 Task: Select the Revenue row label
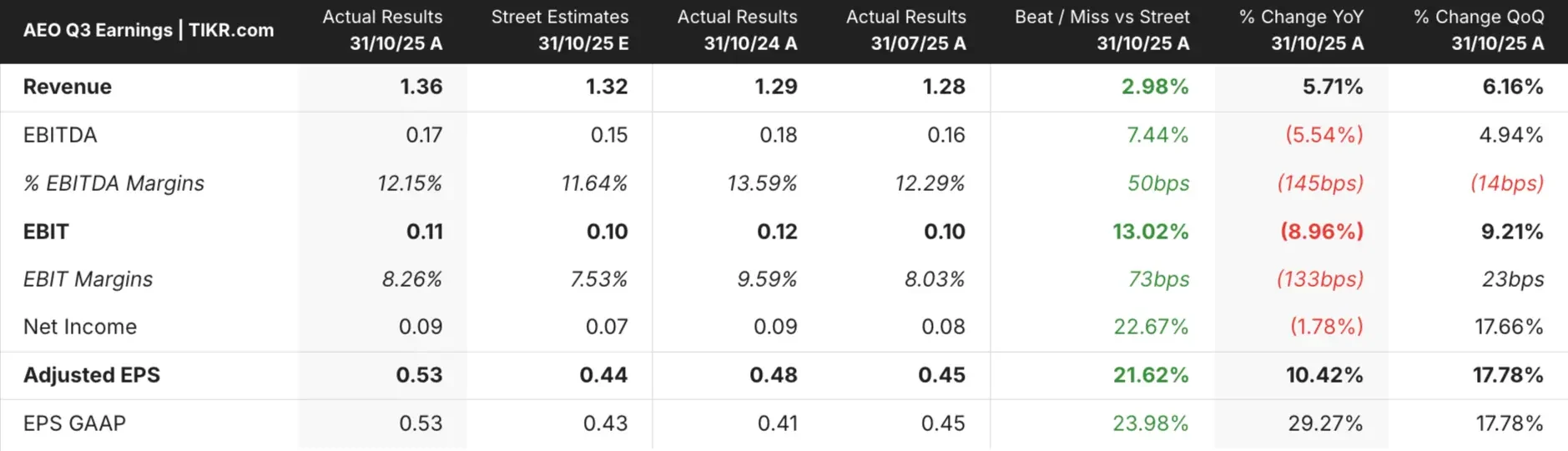(x=68, y=87)
